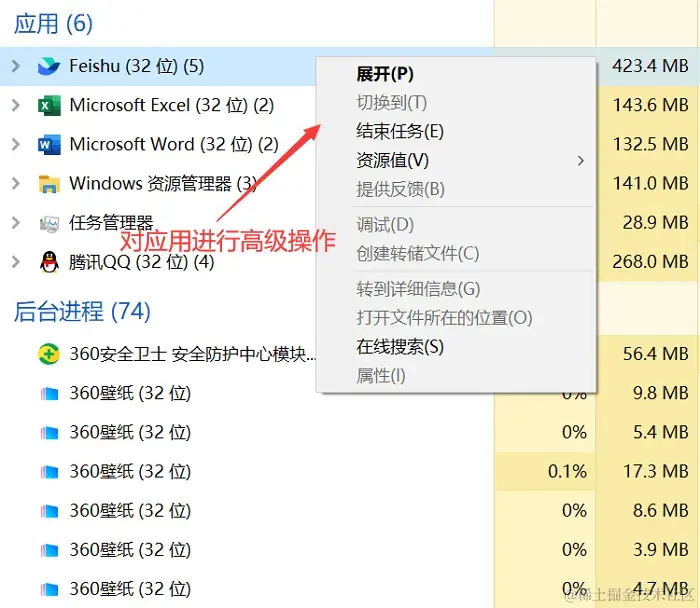Click the 8.6 MB memory value

point(661,511)
